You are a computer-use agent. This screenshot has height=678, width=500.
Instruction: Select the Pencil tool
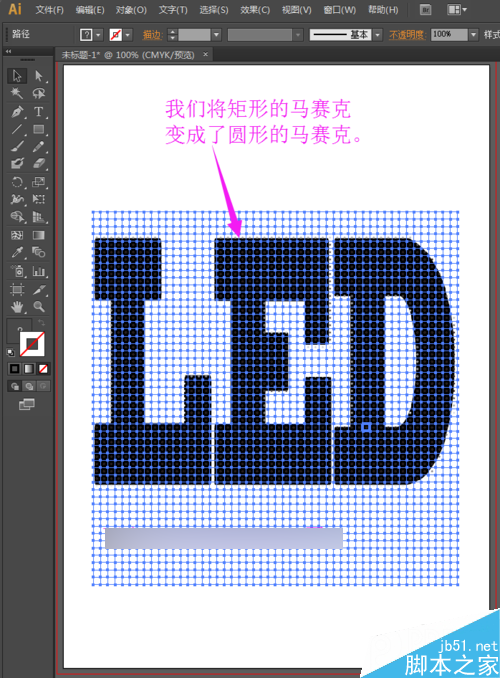(38, 147)
